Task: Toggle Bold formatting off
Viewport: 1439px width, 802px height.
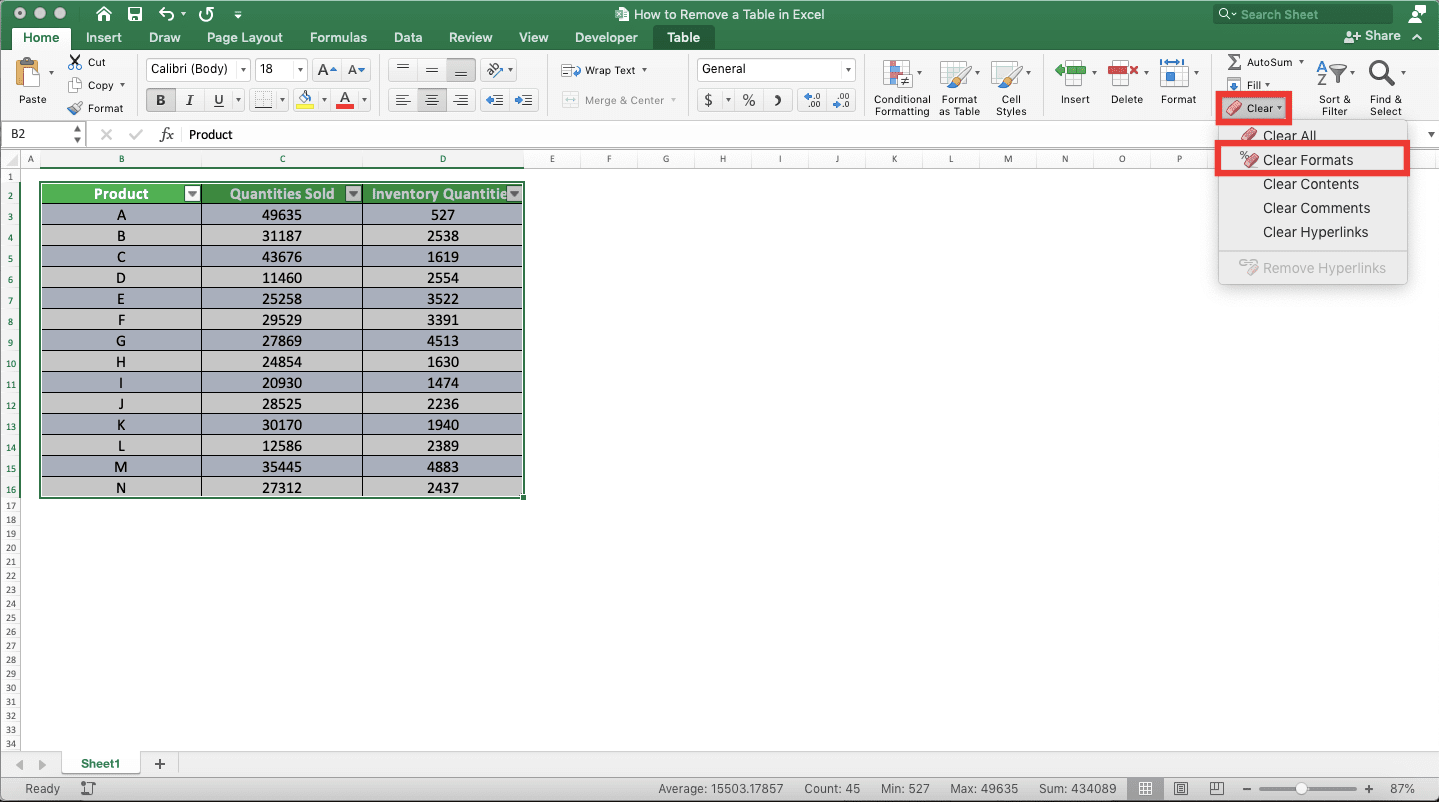Action: coord(160,100)
